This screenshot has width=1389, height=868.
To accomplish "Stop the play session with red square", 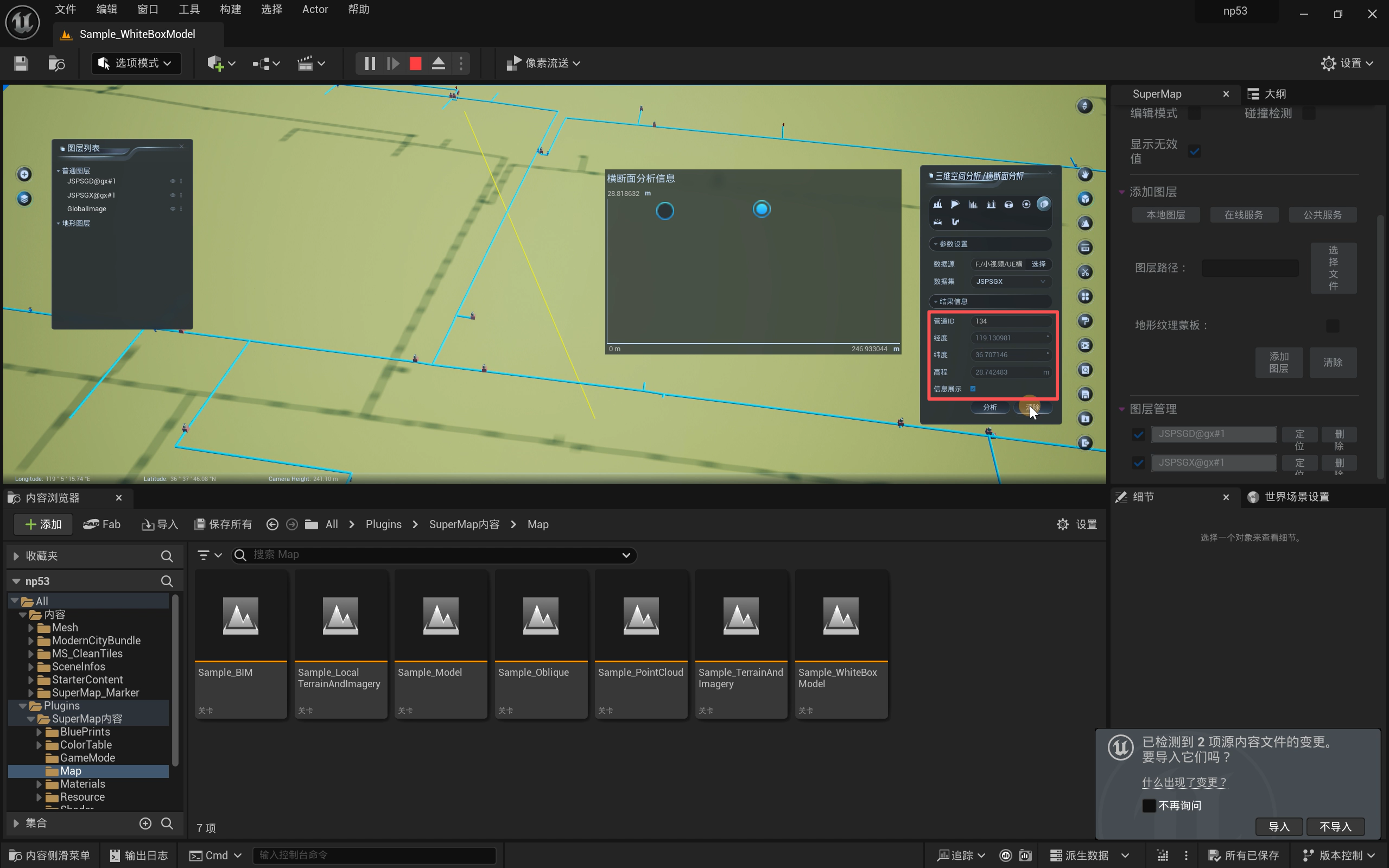I will point(416,63).
